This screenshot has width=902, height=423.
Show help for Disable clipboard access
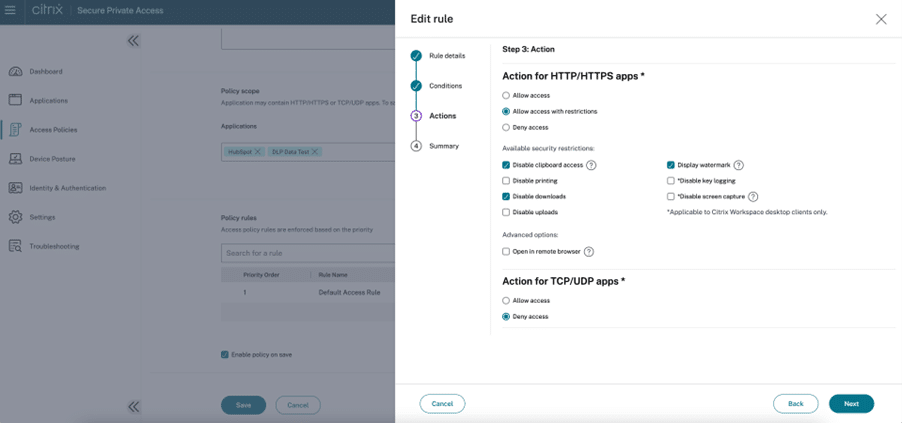591,165
